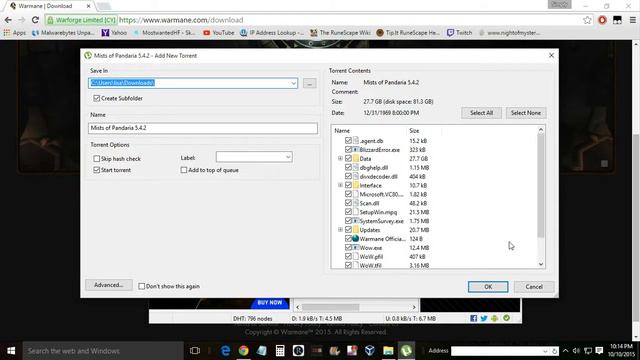Switch to uTorrent taskbar icon

point(406,351)
